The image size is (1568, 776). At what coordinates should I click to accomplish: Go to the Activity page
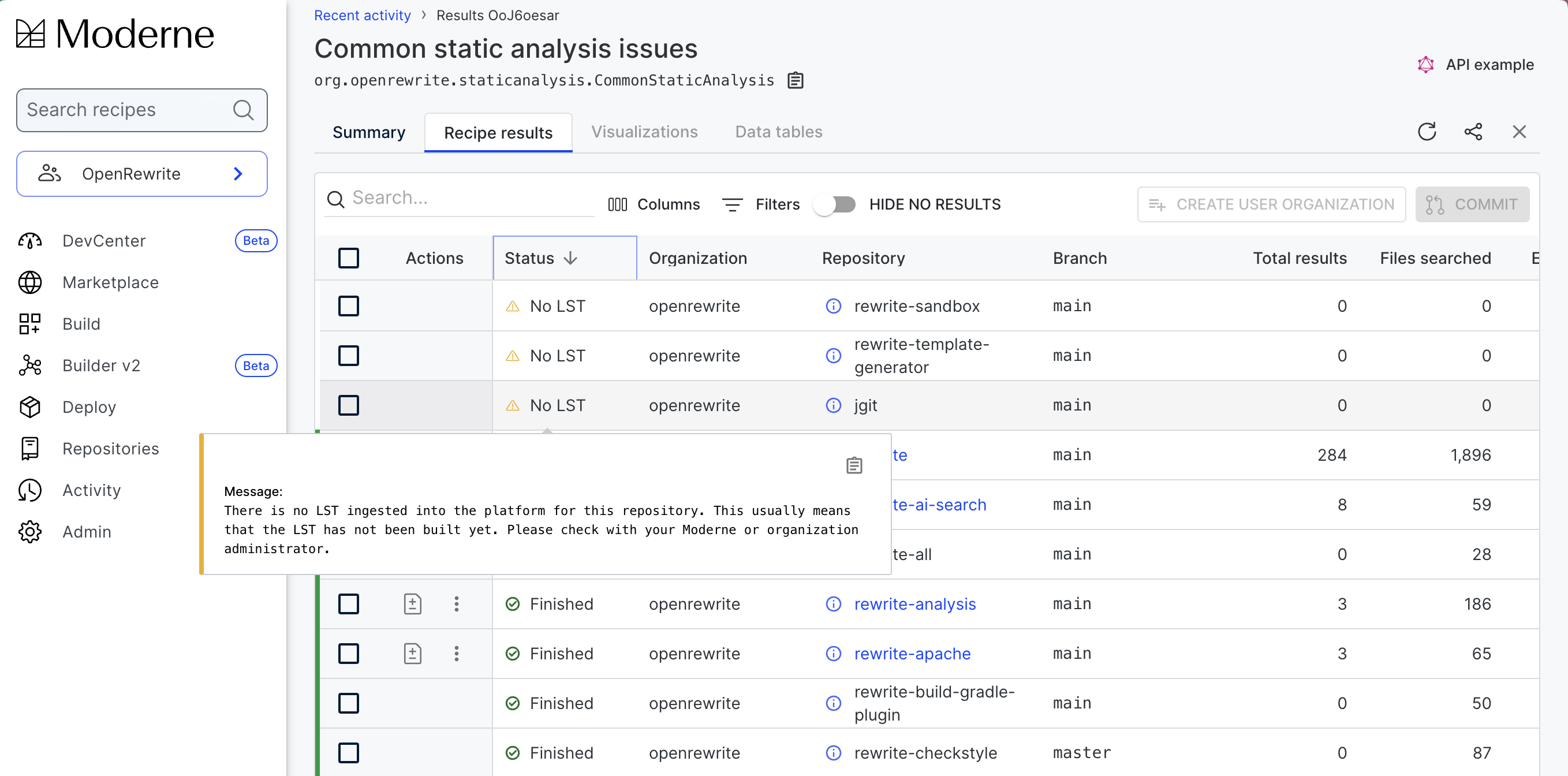(92, 490)
